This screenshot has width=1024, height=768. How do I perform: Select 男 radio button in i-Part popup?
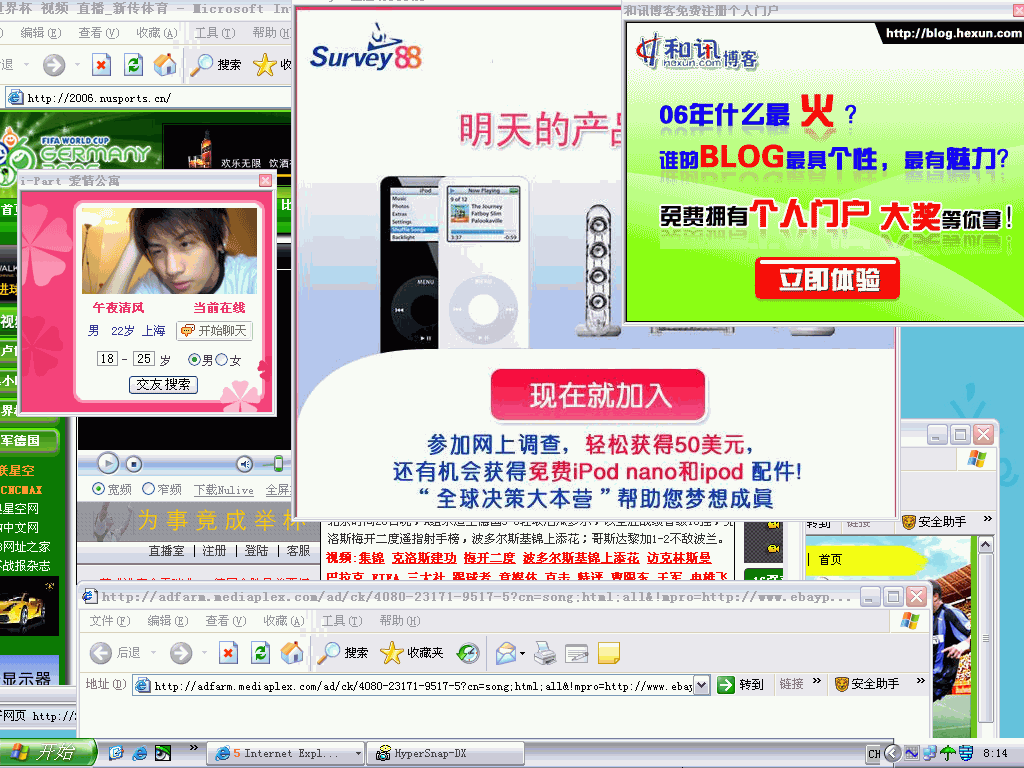(194, 359)
